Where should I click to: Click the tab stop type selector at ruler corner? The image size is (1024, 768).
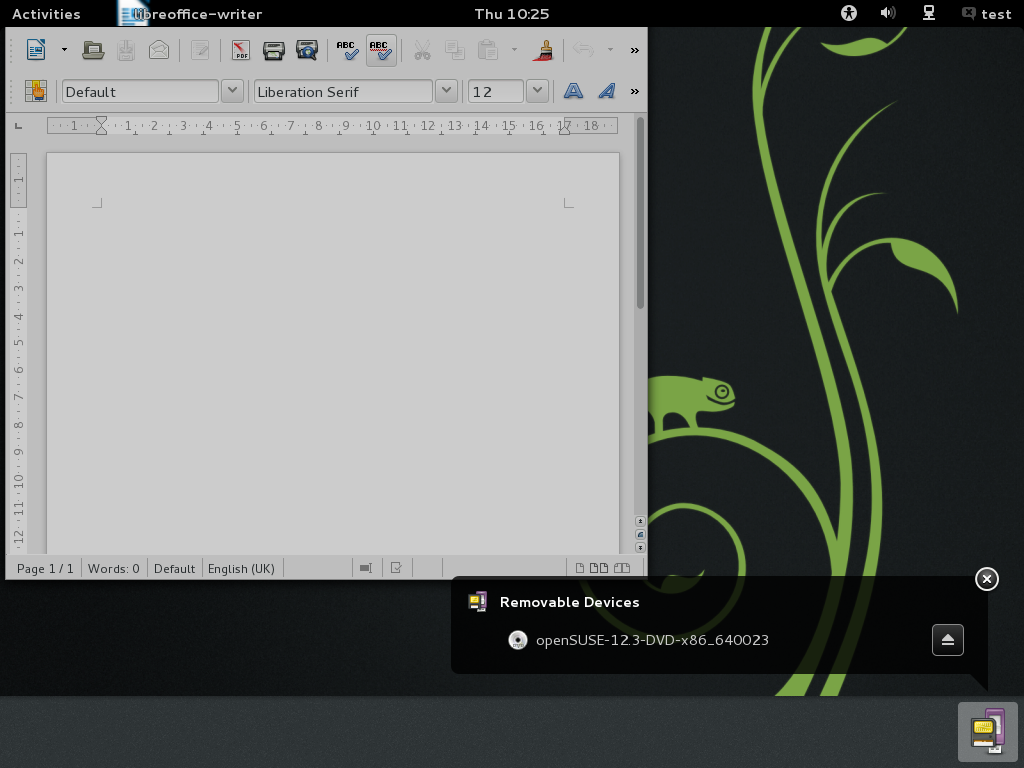pyautogui.click(x=18, y=126)
